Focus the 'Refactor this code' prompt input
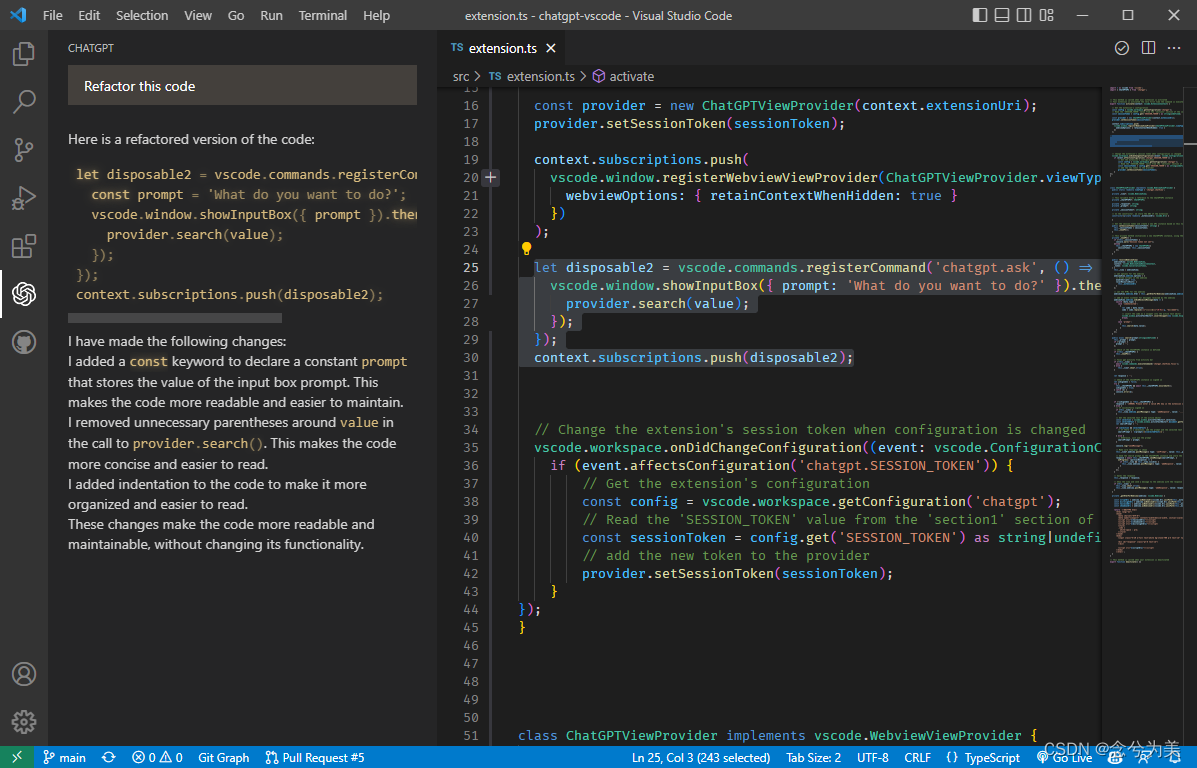The width and height of the screenshot is (1197, 768). click(x=242, y=86)
